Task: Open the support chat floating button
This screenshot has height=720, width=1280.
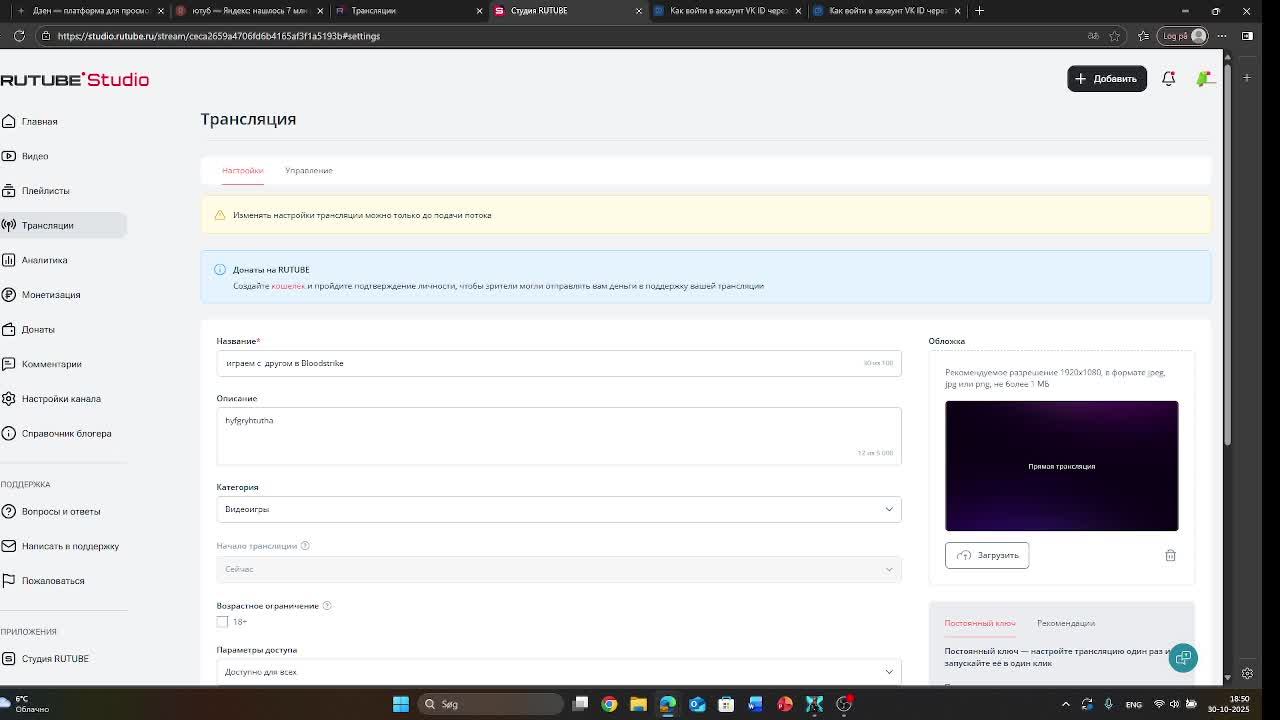Action: pyautogui.click(x=1183, y=657)
